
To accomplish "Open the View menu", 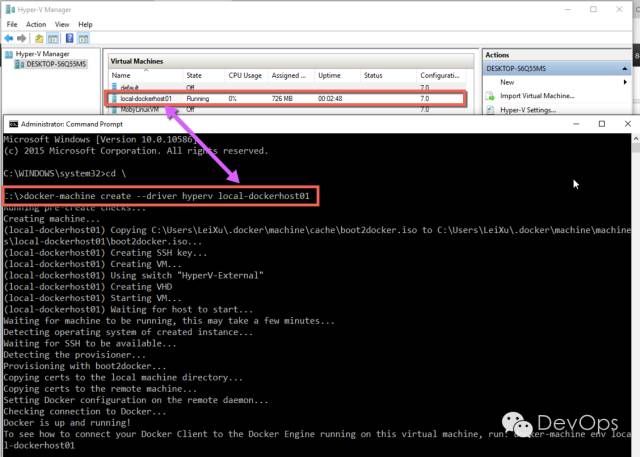I will tap(62, 24).
